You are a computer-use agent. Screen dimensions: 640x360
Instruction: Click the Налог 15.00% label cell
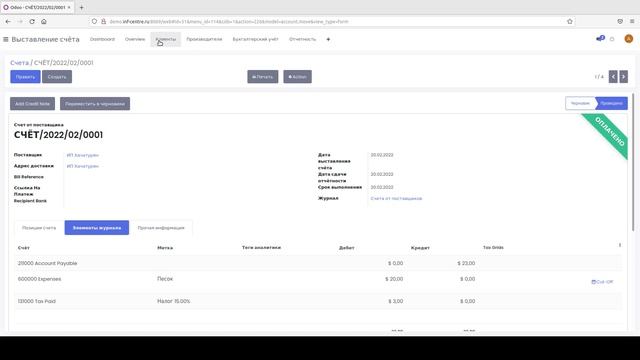173,301
